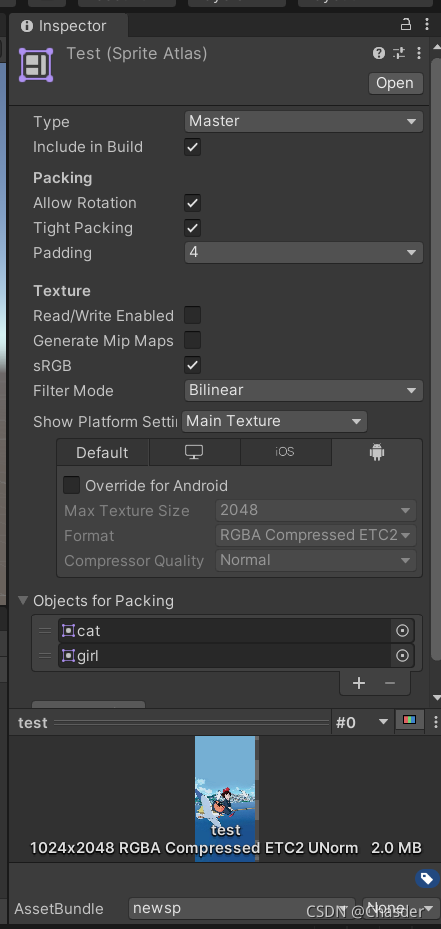Open the component kebab menu beside presets
This screenshot has height=929, width=441.
pos(419,53)
